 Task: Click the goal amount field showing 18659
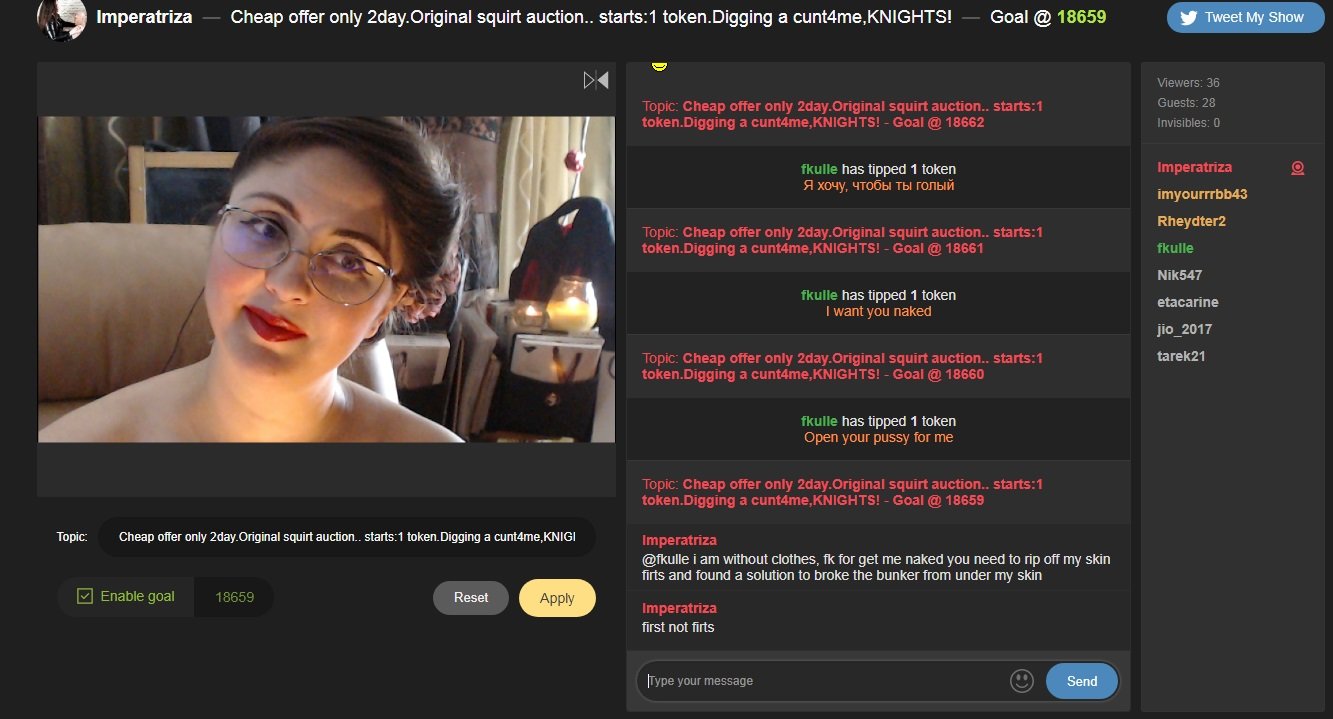(x=235, y=597)
